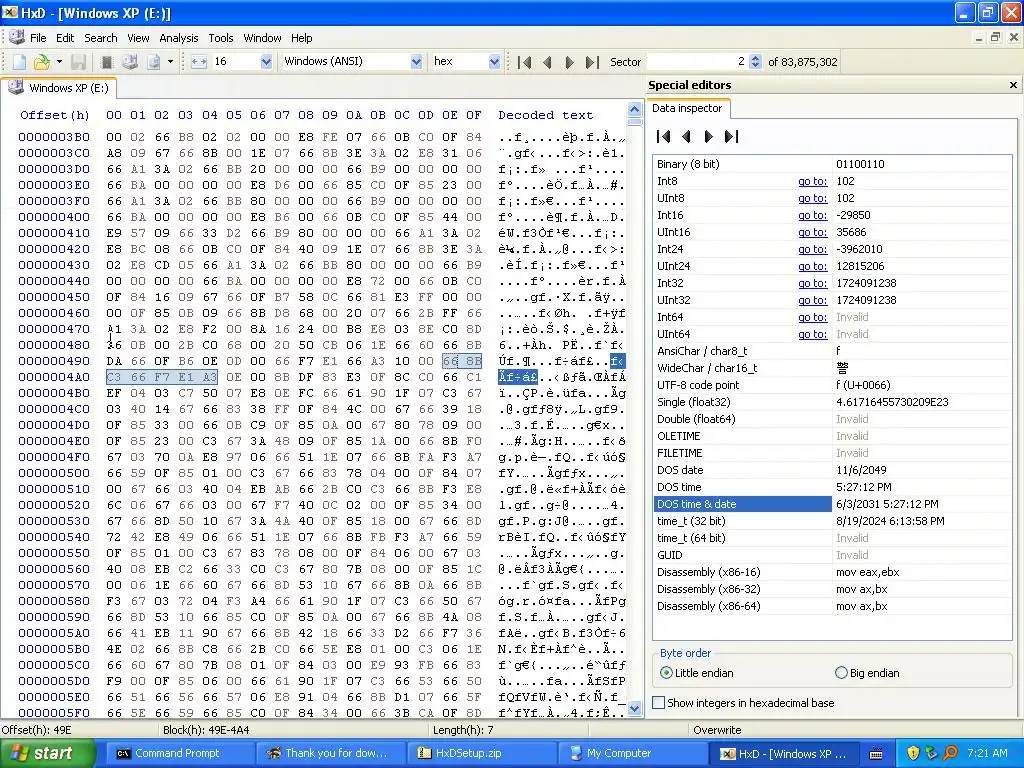The width and height of the screenshot is (1024, 768).
Task: Jump to the first sector
Action: pyautogui.click(x=524, y=62)
